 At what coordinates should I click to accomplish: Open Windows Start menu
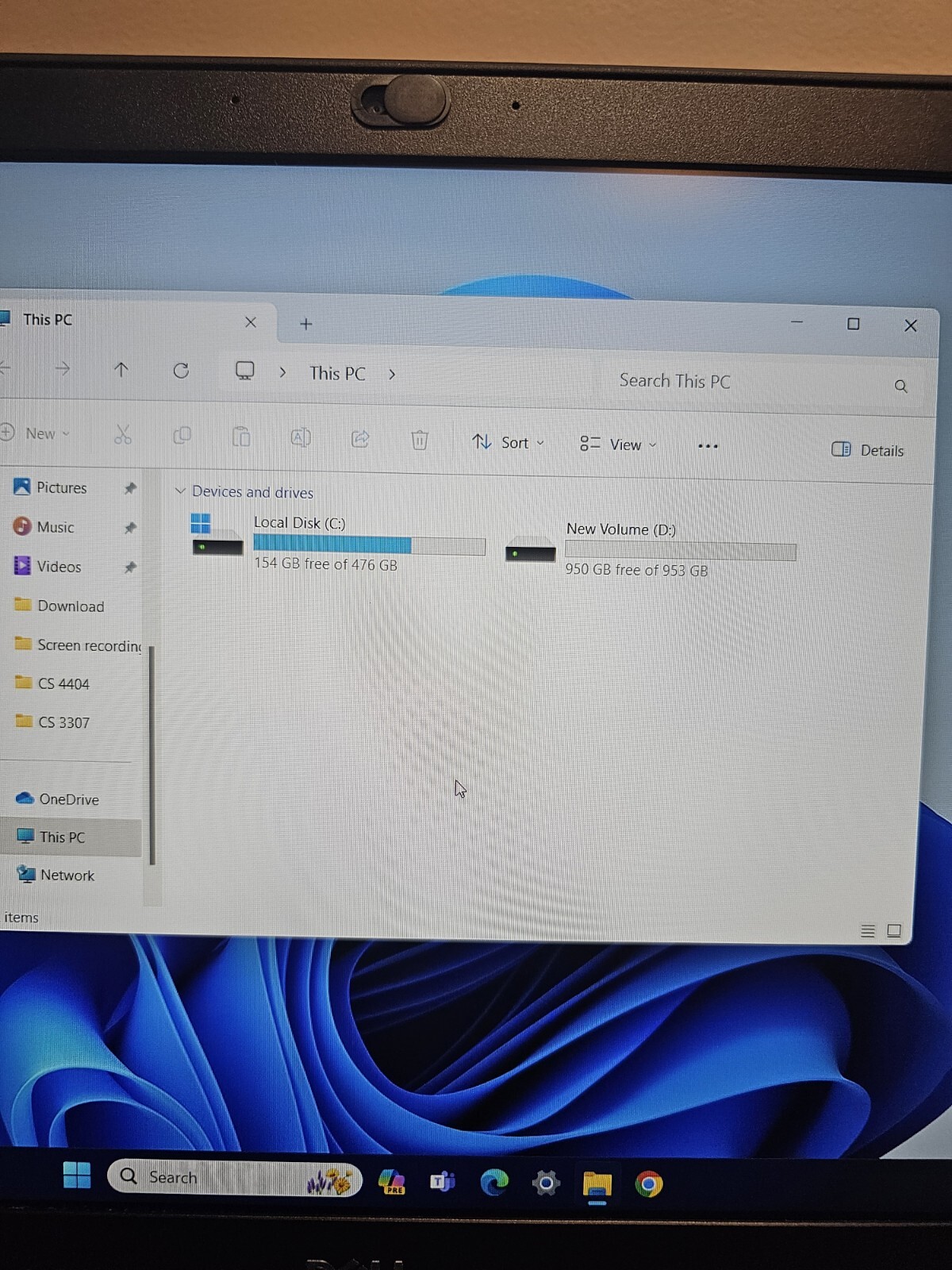tap(77, 1175)
